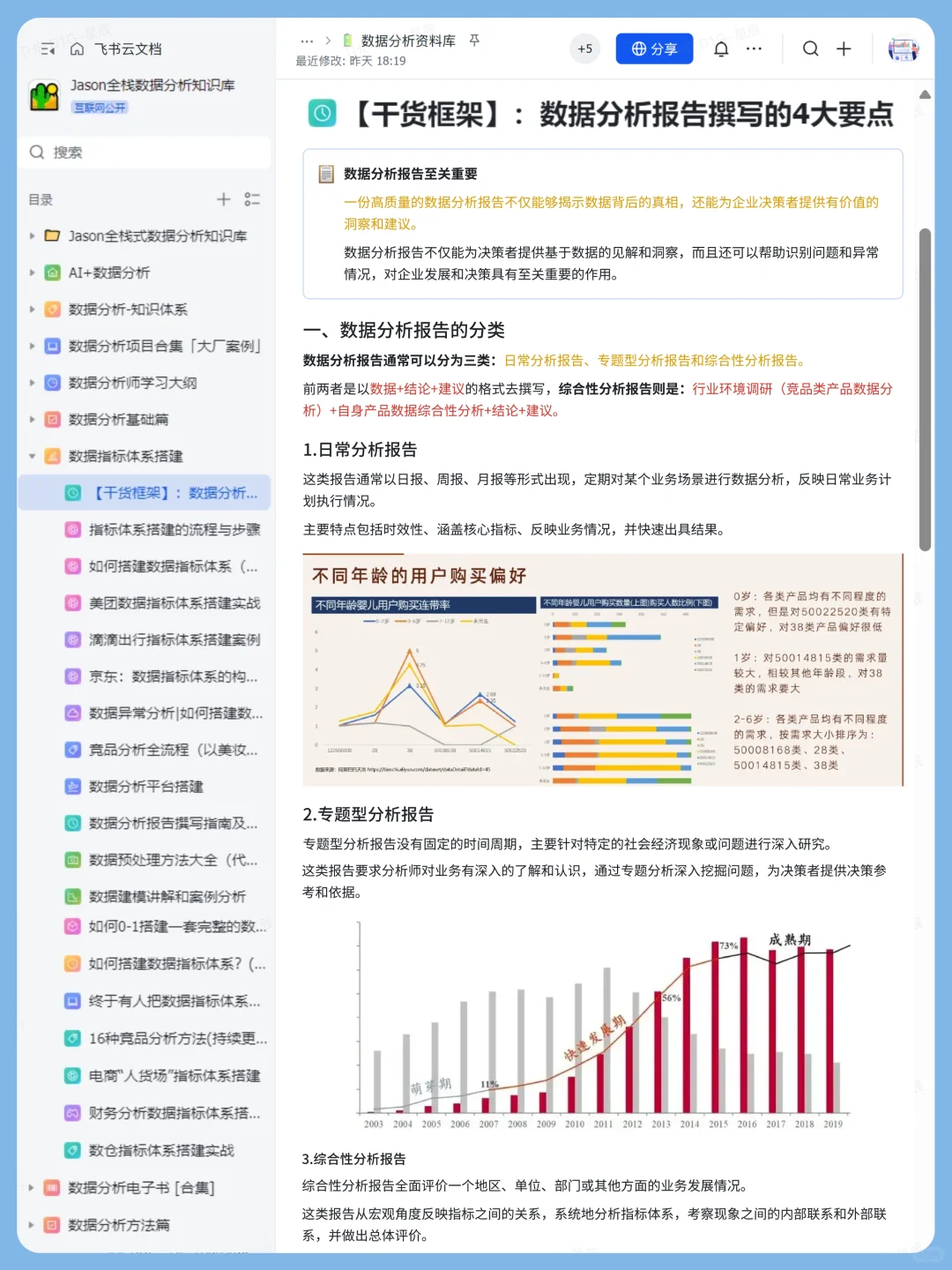Click the heading 2.专题型分析报告
The width and height of the screenshot is (952, 1270).
coord(368,814)
